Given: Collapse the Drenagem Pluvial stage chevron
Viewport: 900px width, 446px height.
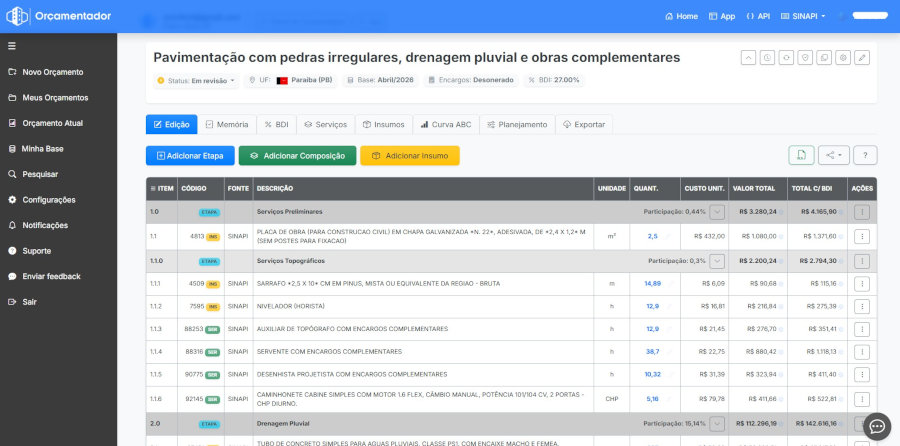Looking at the screenshot, I should (717, 424).
